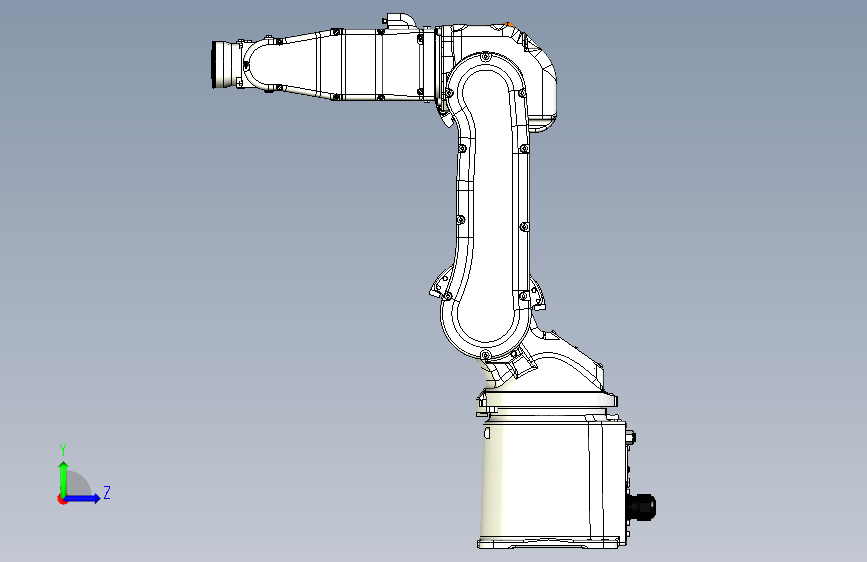Click the blue Z axis arrow of triad
867x562 pixels.
83,498
